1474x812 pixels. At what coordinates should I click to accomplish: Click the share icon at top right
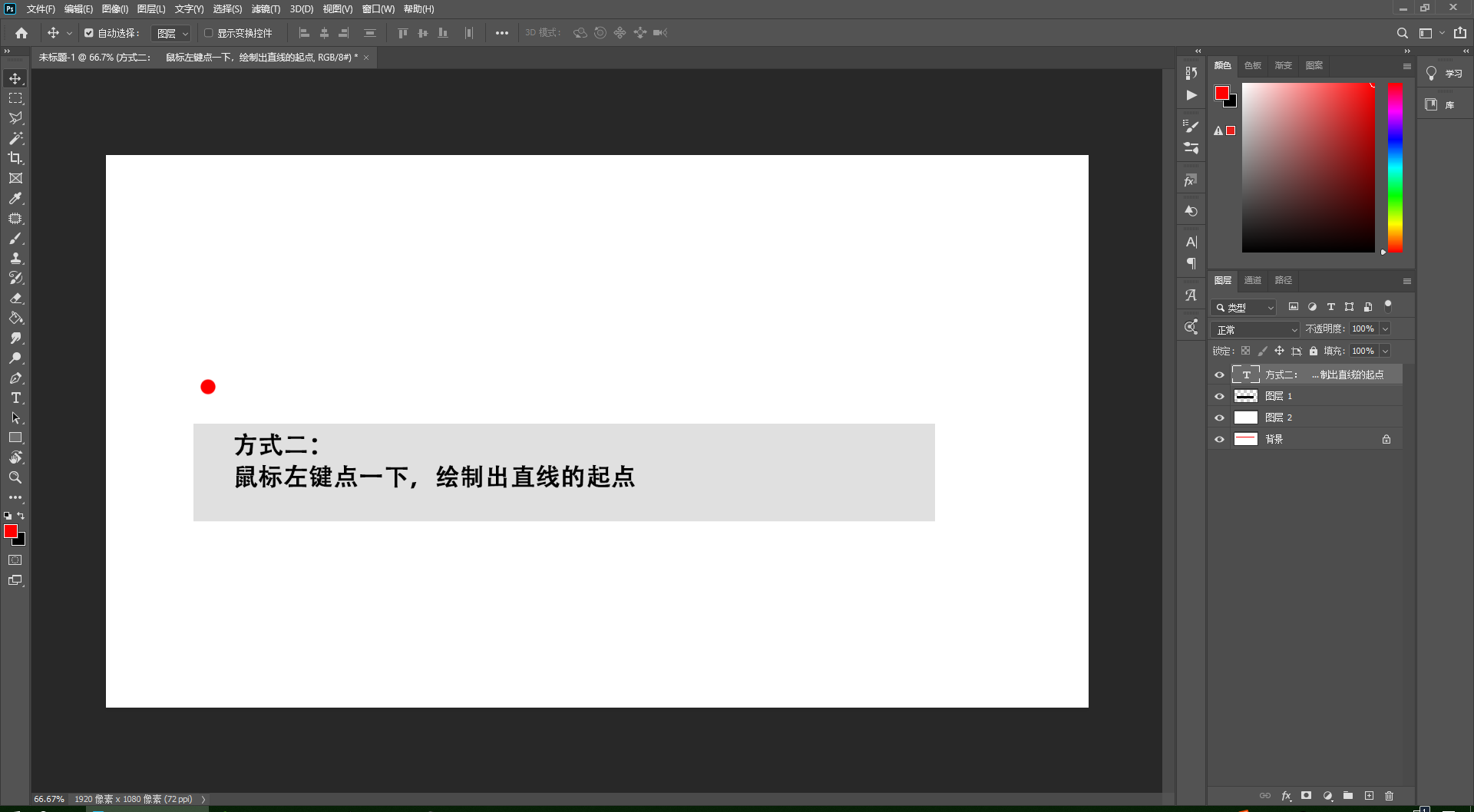[x=1460, y=33]
